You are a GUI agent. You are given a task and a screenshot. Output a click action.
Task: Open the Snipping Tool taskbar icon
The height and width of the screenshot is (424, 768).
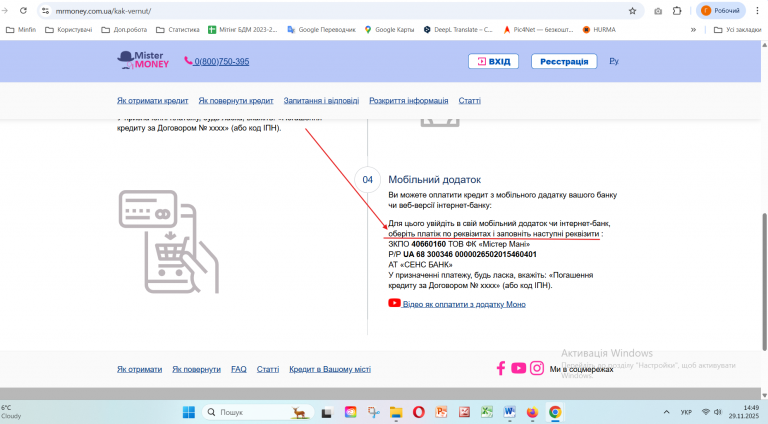[x=374, y=412]
